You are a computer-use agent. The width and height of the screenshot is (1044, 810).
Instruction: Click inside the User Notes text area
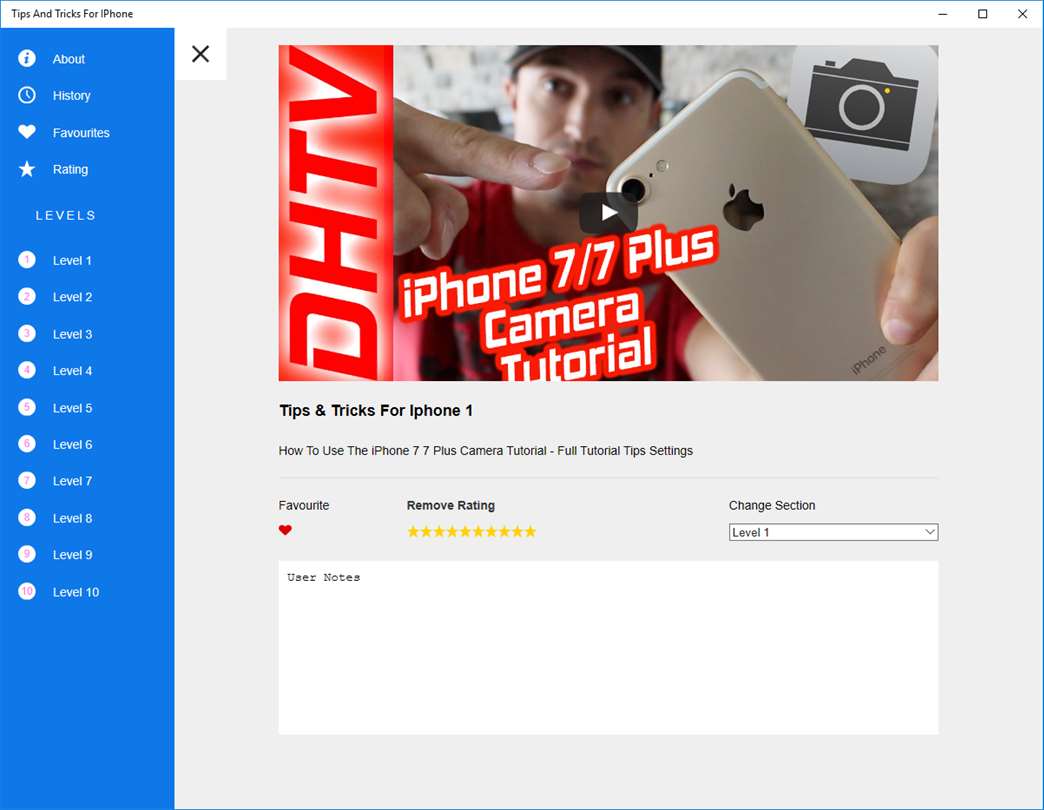609,648
